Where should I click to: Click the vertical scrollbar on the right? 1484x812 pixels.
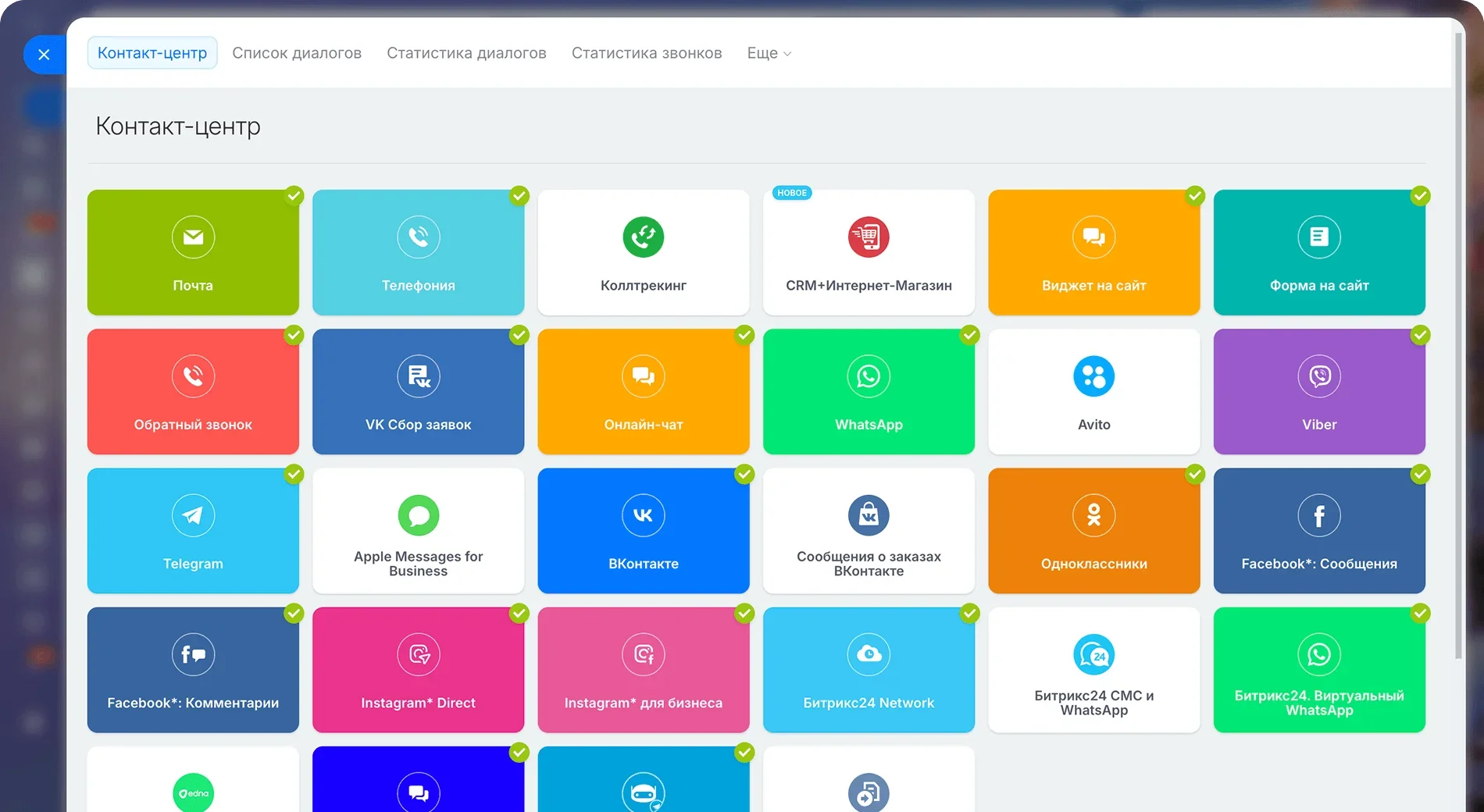1458,344
